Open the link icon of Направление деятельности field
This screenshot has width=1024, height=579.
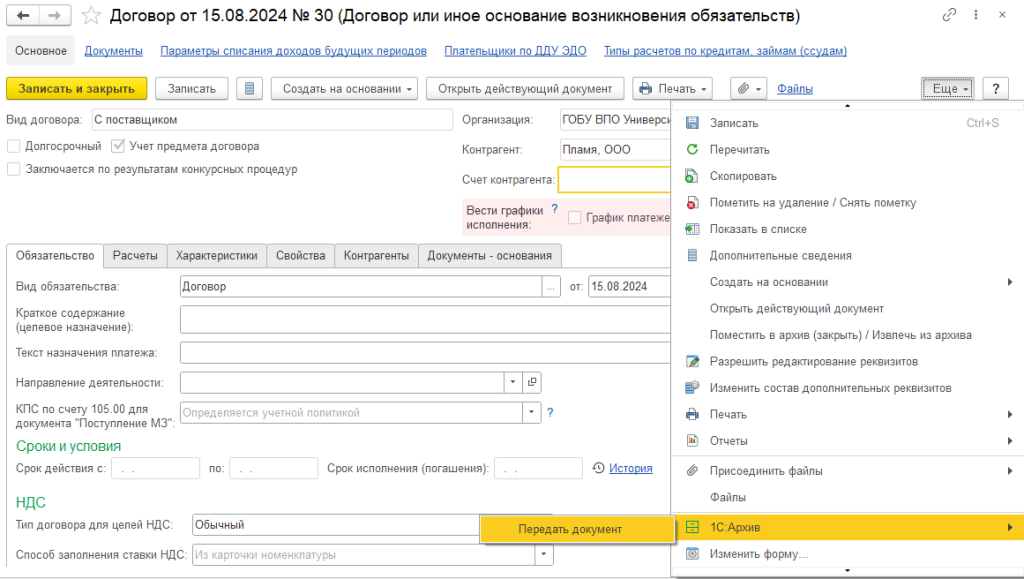(532, 383)
